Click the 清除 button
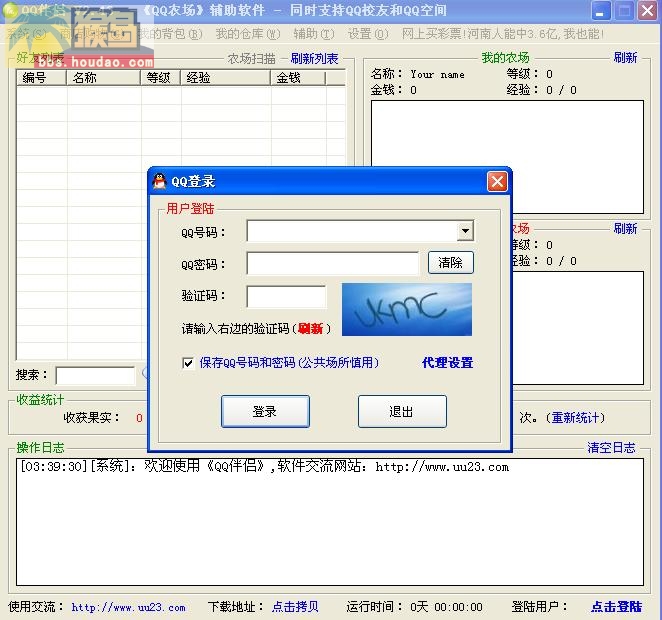This screenshot has height=620, width=662. tap(450, 263)
